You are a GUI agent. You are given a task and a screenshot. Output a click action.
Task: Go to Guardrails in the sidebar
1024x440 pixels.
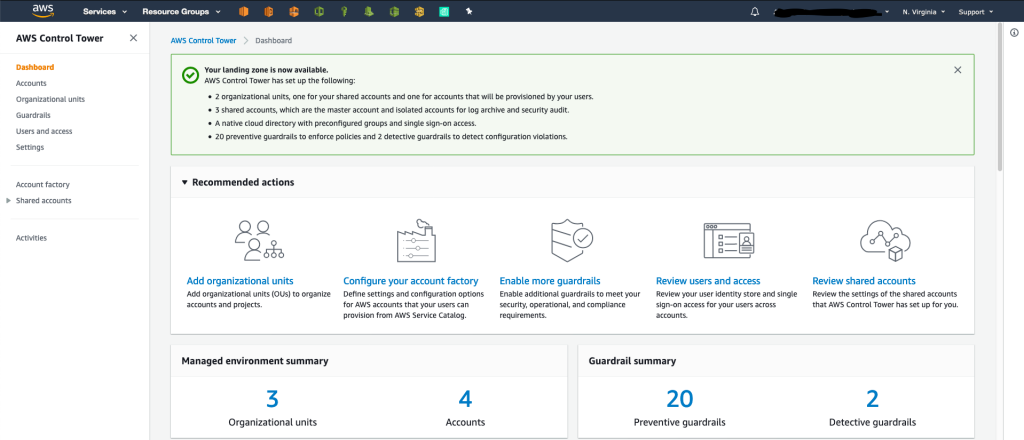coord(33,115)
